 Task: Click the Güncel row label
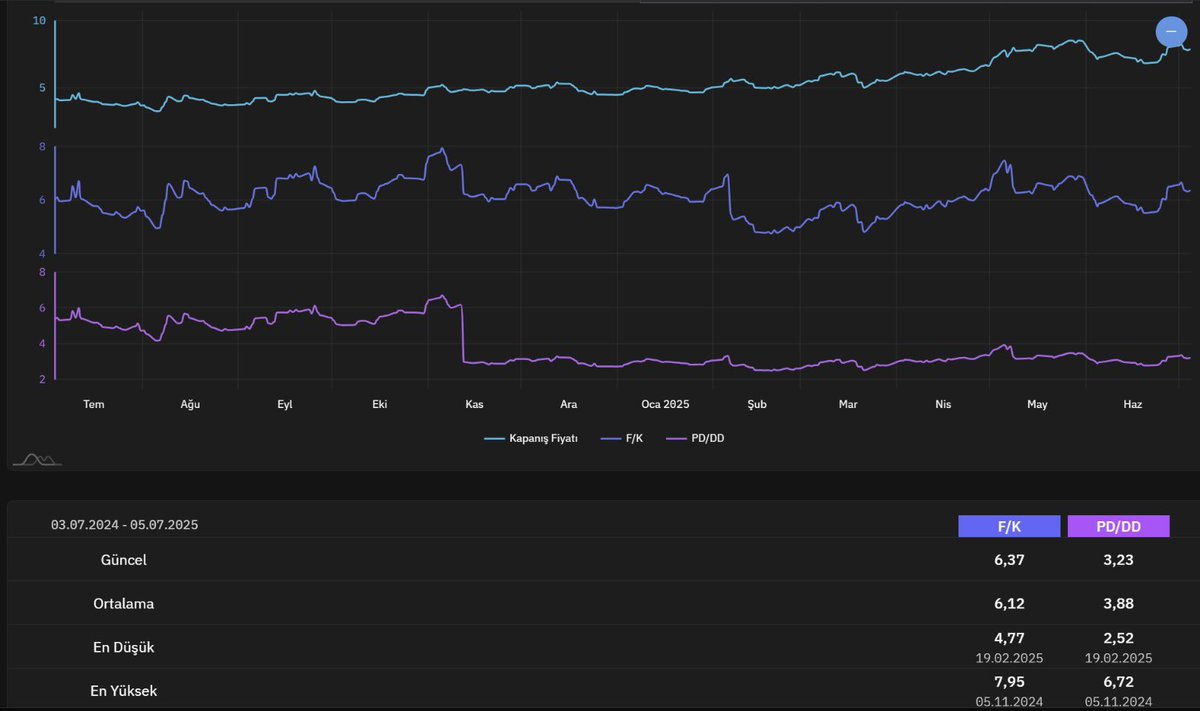(x=124, y=560)
